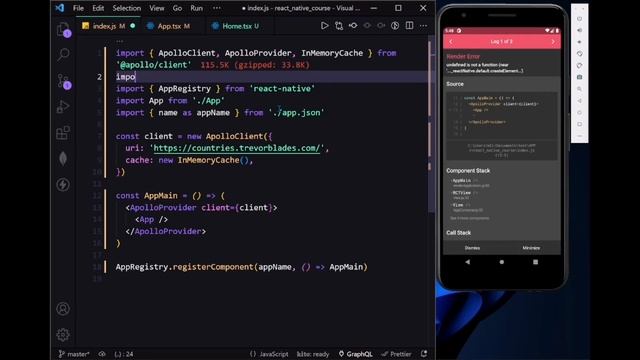The width and height of the screenshot is (640, 360).
Task: Open the Manage gear icon
Action: pos(63,335)
